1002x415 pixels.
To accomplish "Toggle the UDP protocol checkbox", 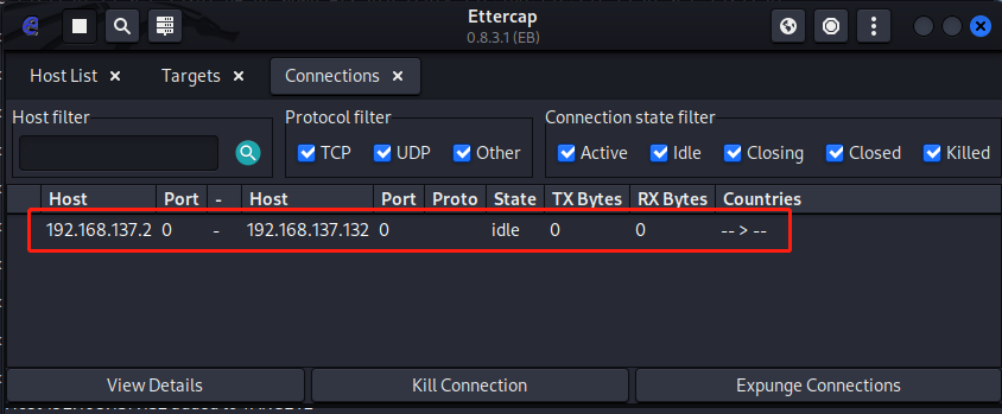I will pyautogui.click(x=383, y=153).
